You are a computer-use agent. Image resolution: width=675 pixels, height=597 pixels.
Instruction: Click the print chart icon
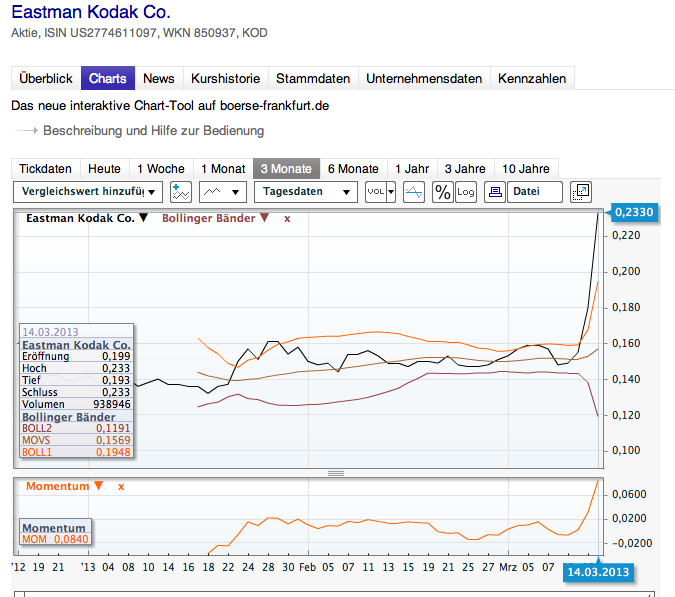[x=494, y=192]
